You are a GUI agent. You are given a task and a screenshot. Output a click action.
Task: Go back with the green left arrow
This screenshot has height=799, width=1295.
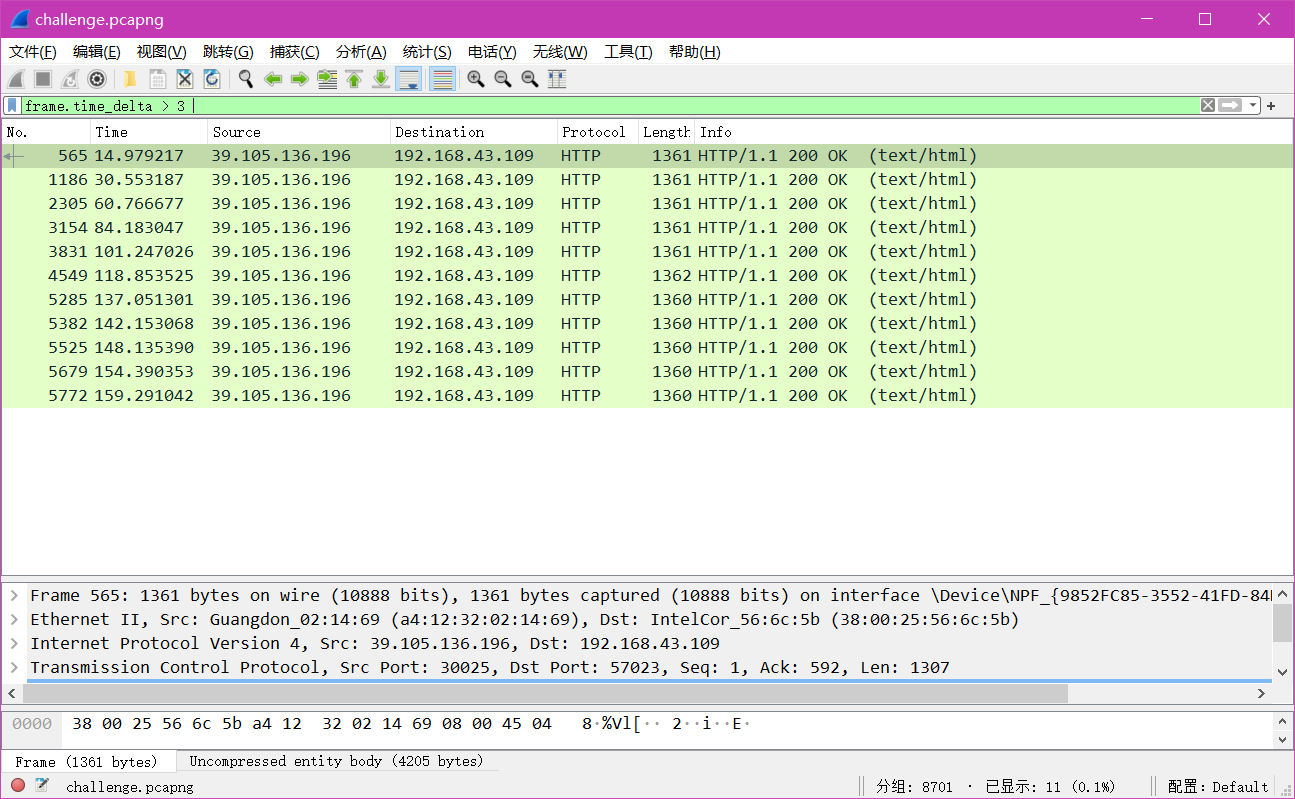click(x=272, y=79)
